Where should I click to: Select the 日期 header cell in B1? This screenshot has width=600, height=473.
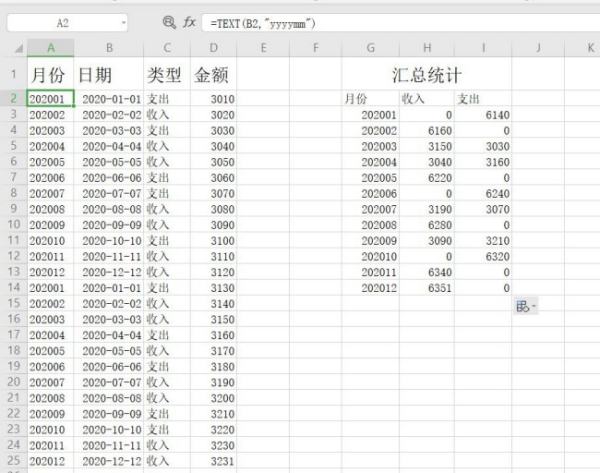pos(109,75)
